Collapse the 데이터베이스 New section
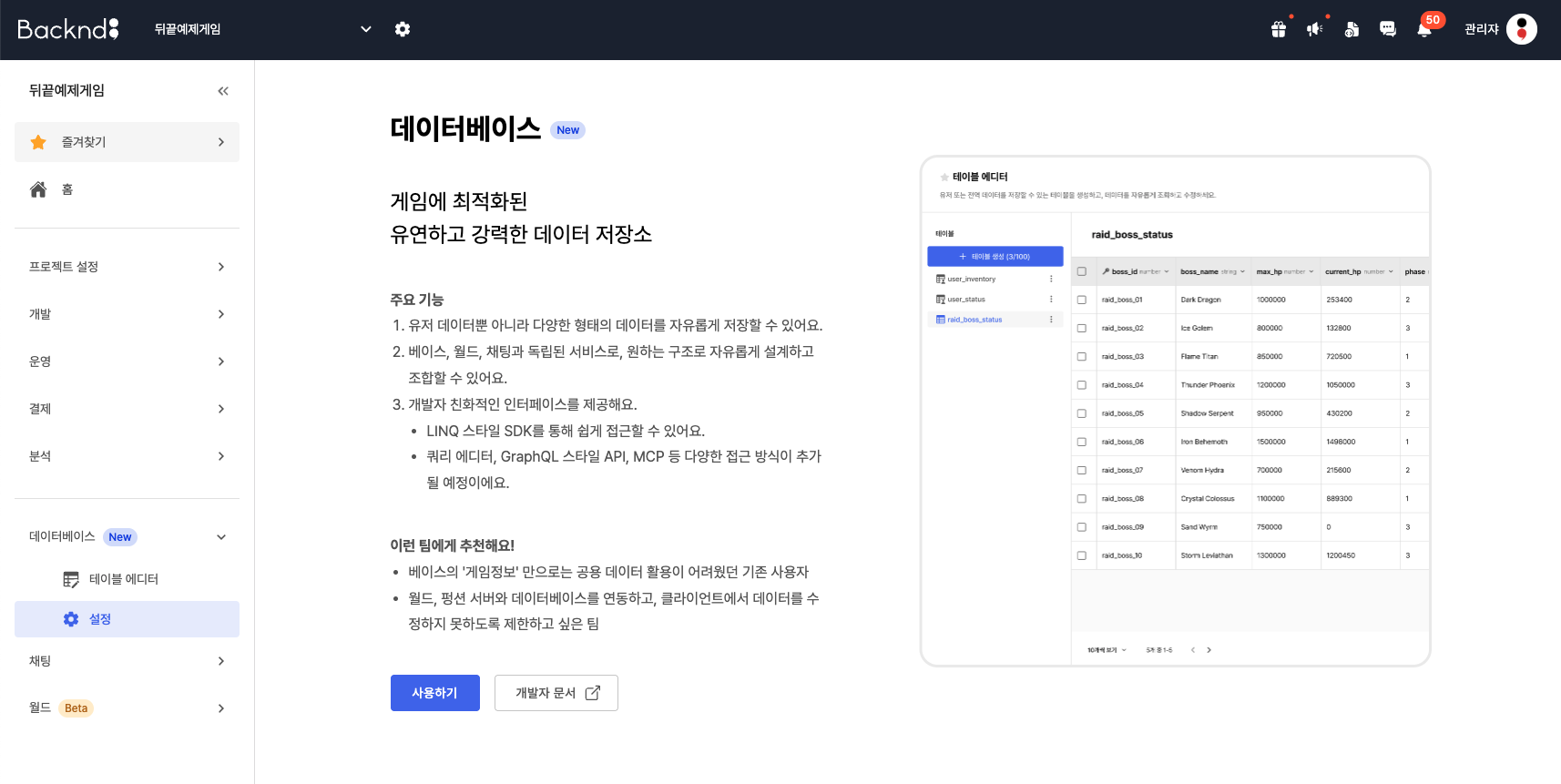 tap(127, 537)
